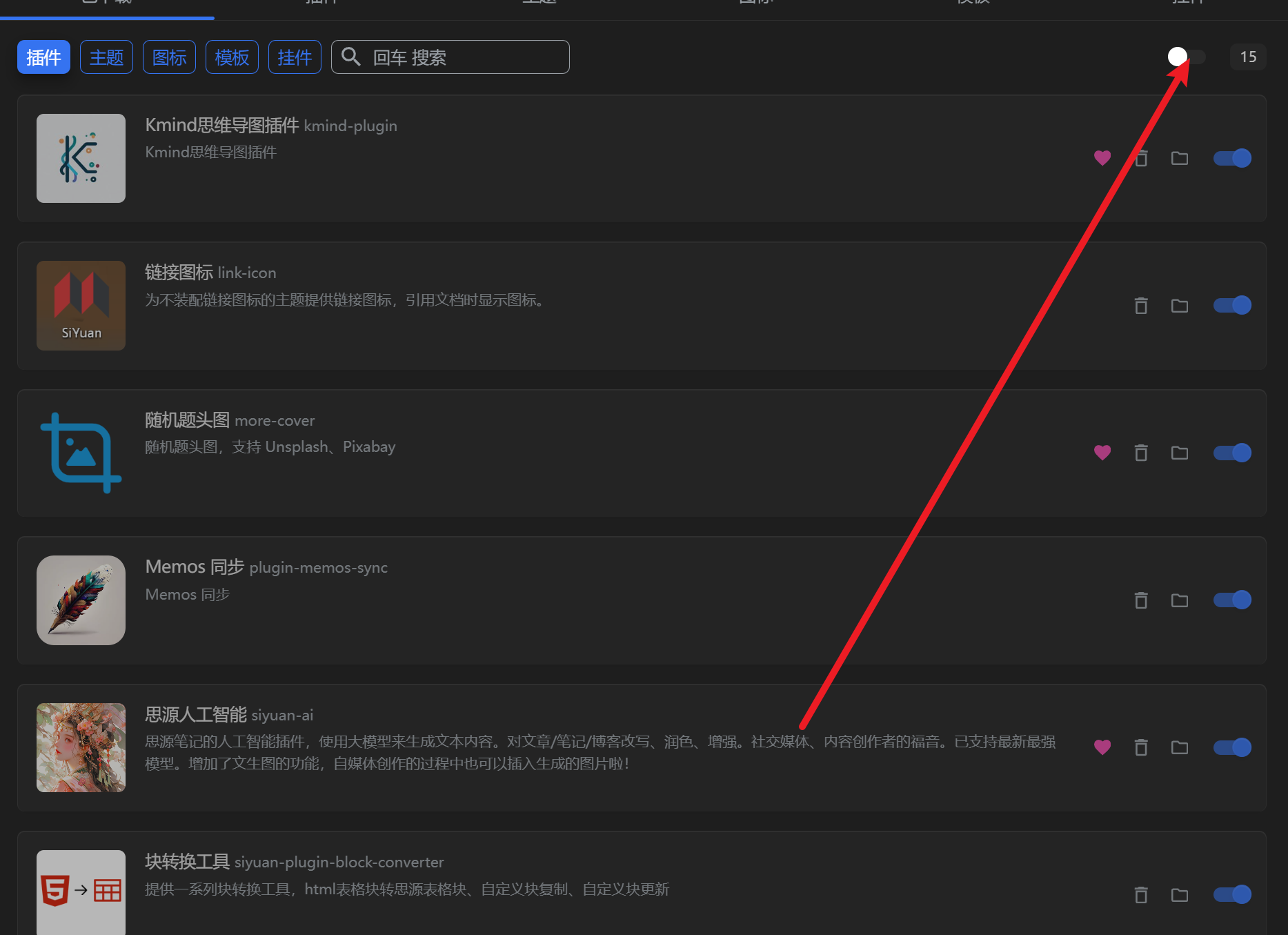Image resolution: width=1288 pixels, height=935 pixels.
Task: Switch to the 主题 filter
Action: click(x=106, y=57)
